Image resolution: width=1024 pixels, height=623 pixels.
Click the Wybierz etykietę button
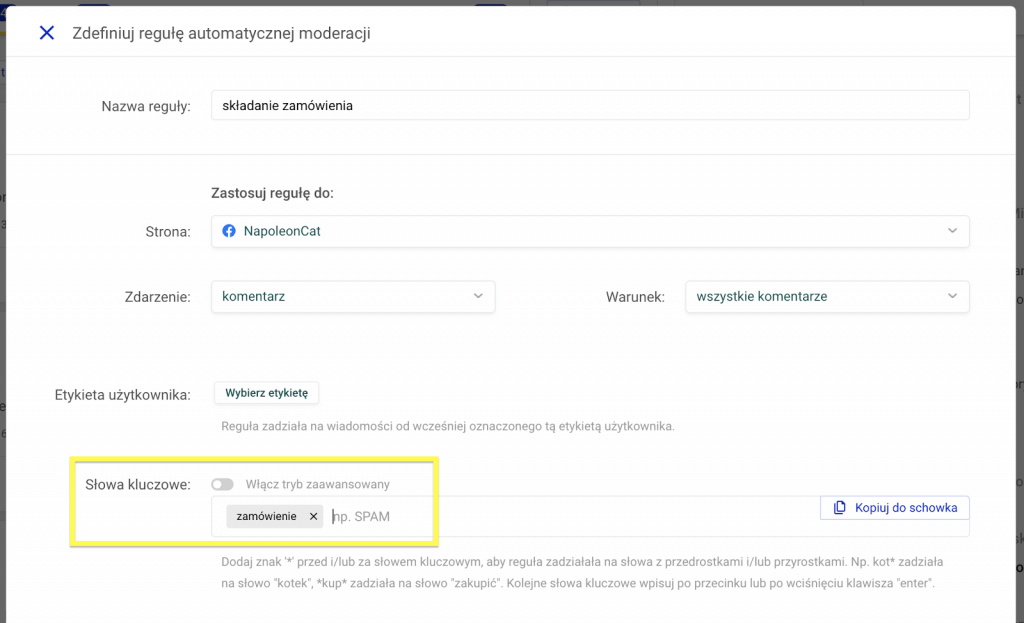266,393
